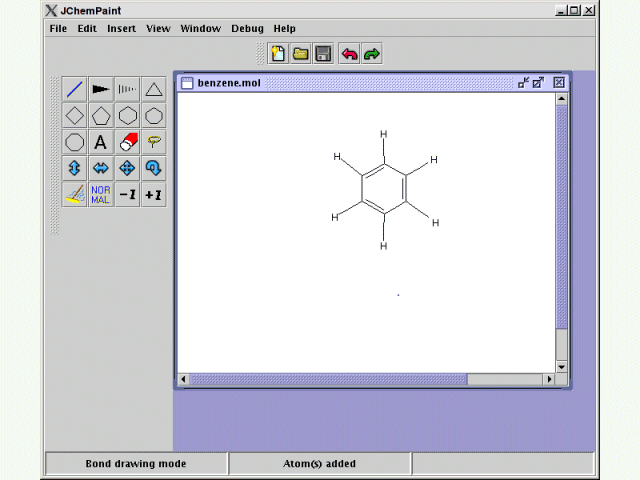Close the benzene.mol internal window
The width and height of the screenshot is (640, 480).
pos(559,83)
